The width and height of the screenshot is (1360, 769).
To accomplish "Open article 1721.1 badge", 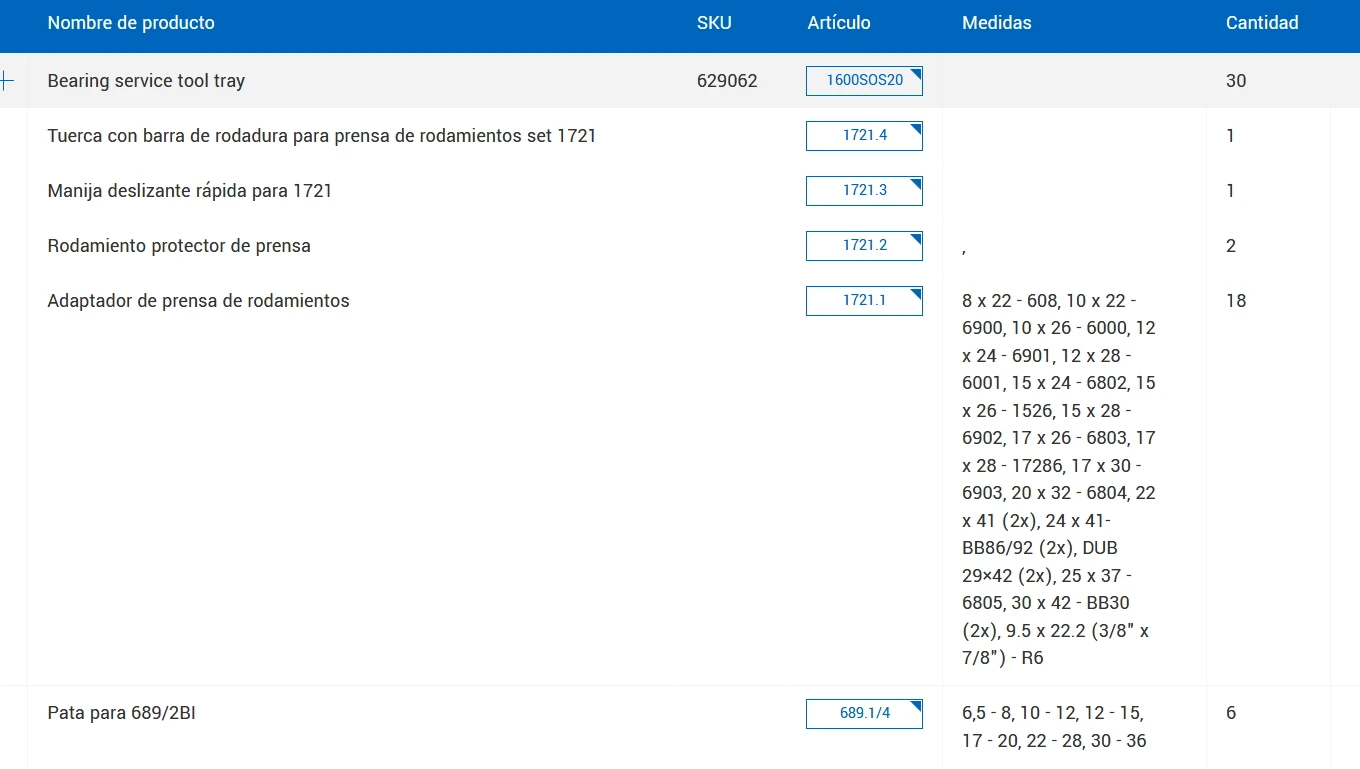I will [864, 301].
